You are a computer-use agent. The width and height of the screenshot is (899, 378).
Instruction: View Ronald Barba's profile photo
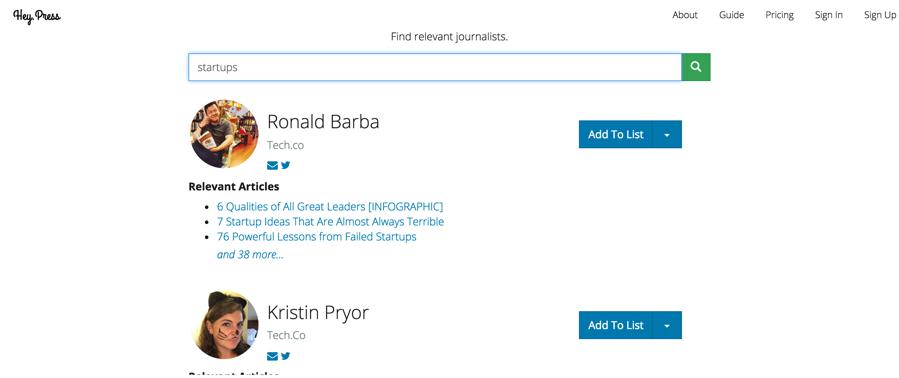[224, 134]
